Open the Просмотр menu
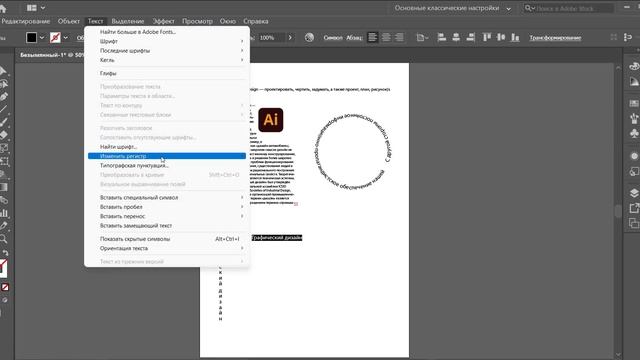This screenshot has height=360, width=640. 197,21
